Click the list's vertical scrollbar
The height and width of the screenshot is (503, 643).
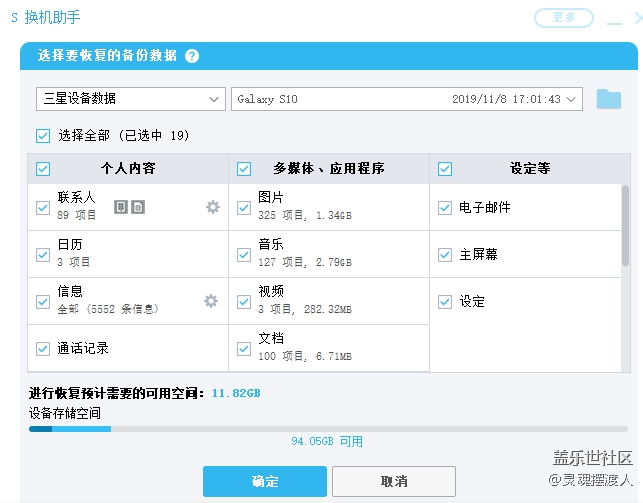pos(625,230)
